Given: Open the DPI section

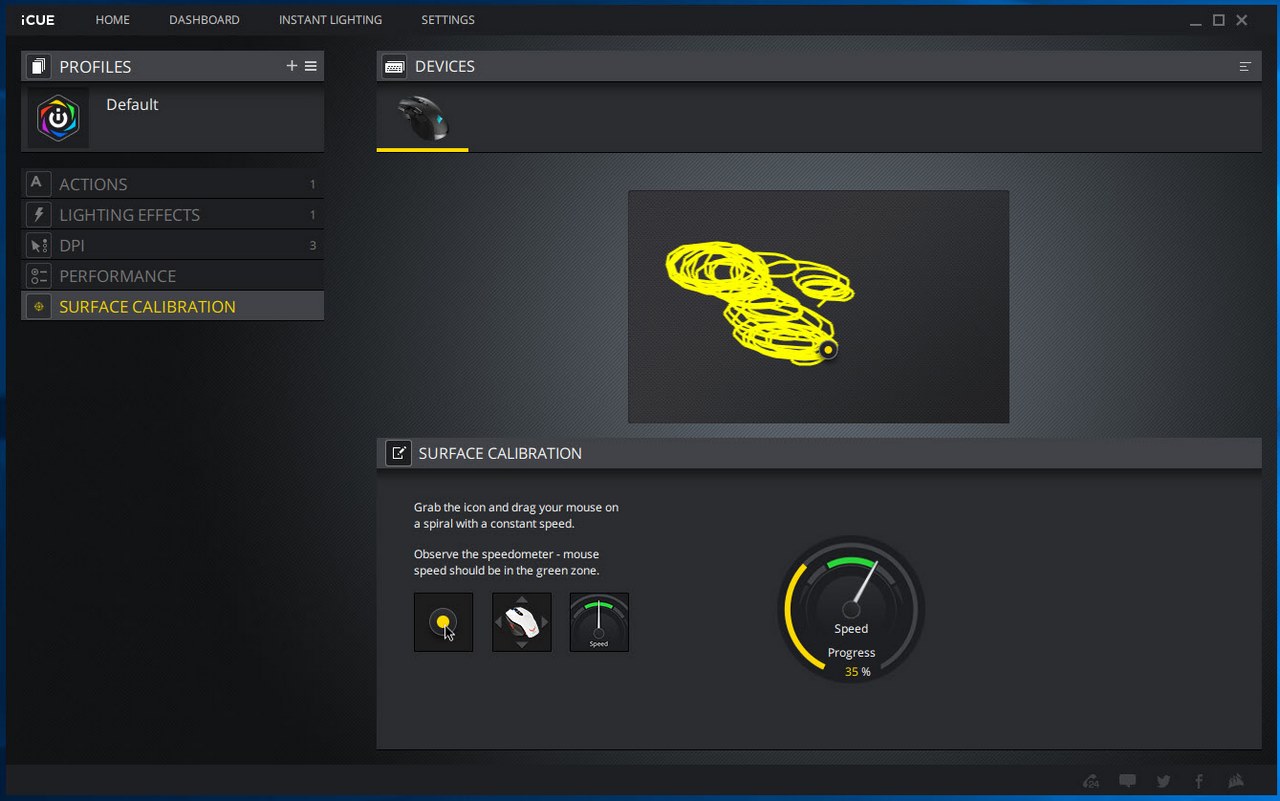Looking at the screenshot, I should tap(172, 245).
